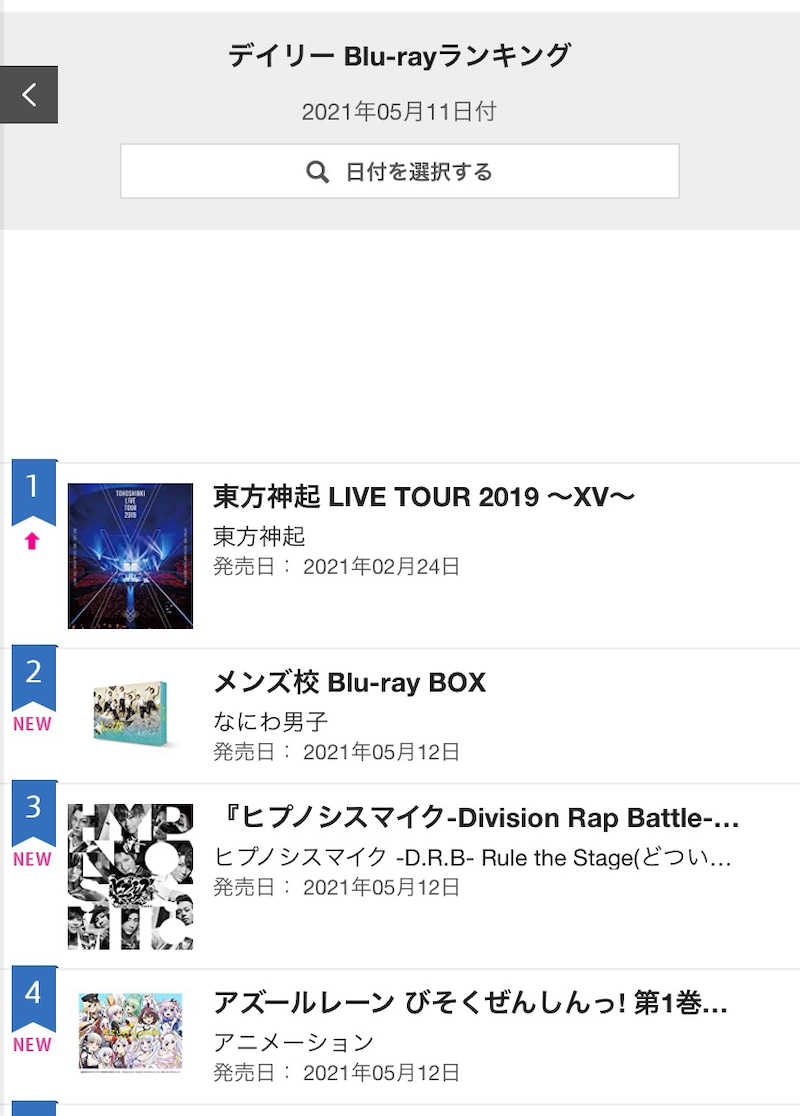Click the rank 4 blue badge

[x=33, y=995]
